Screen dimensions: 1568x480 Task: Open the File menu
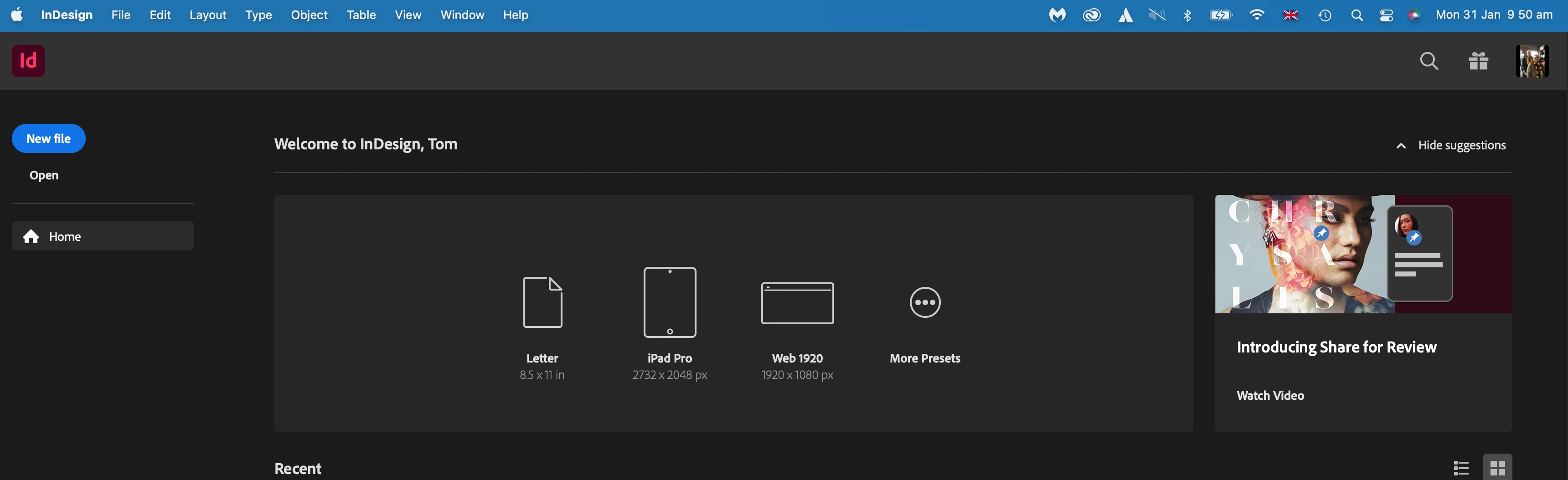tap(120, 15)
